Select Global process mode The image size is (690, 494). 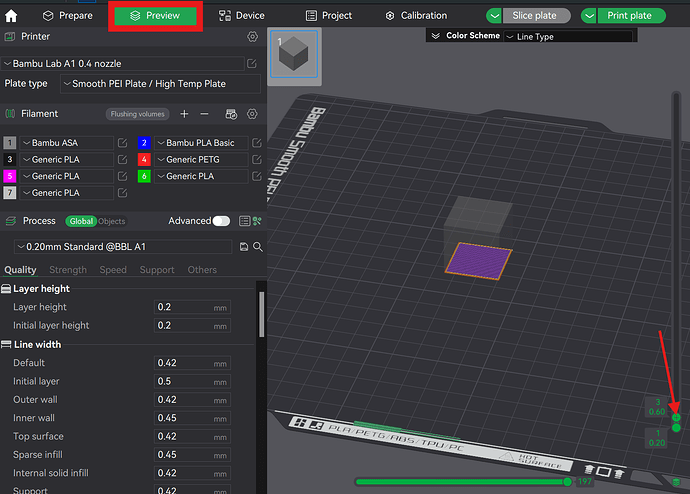(81, 221)
